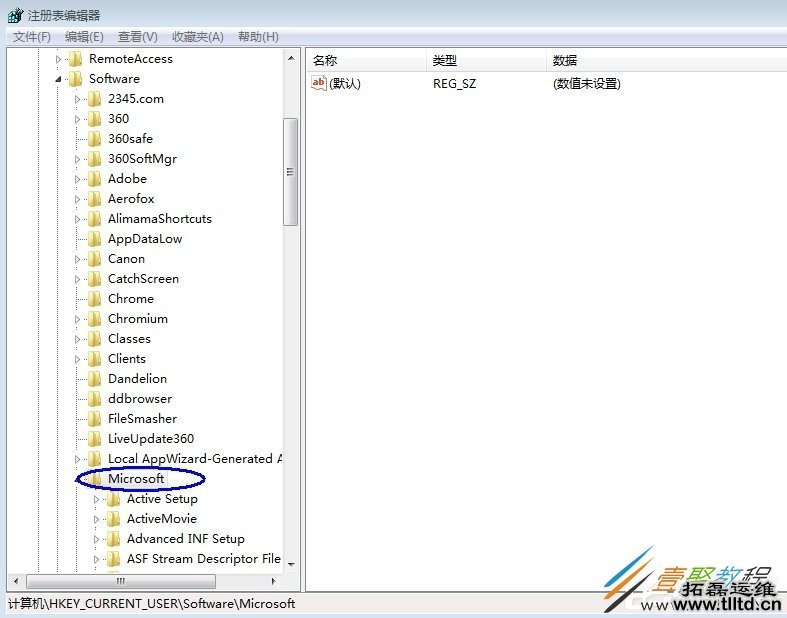The image size is (787, 618).
Task: Click the FileSmasher folder icon
Action: (94, 419)
